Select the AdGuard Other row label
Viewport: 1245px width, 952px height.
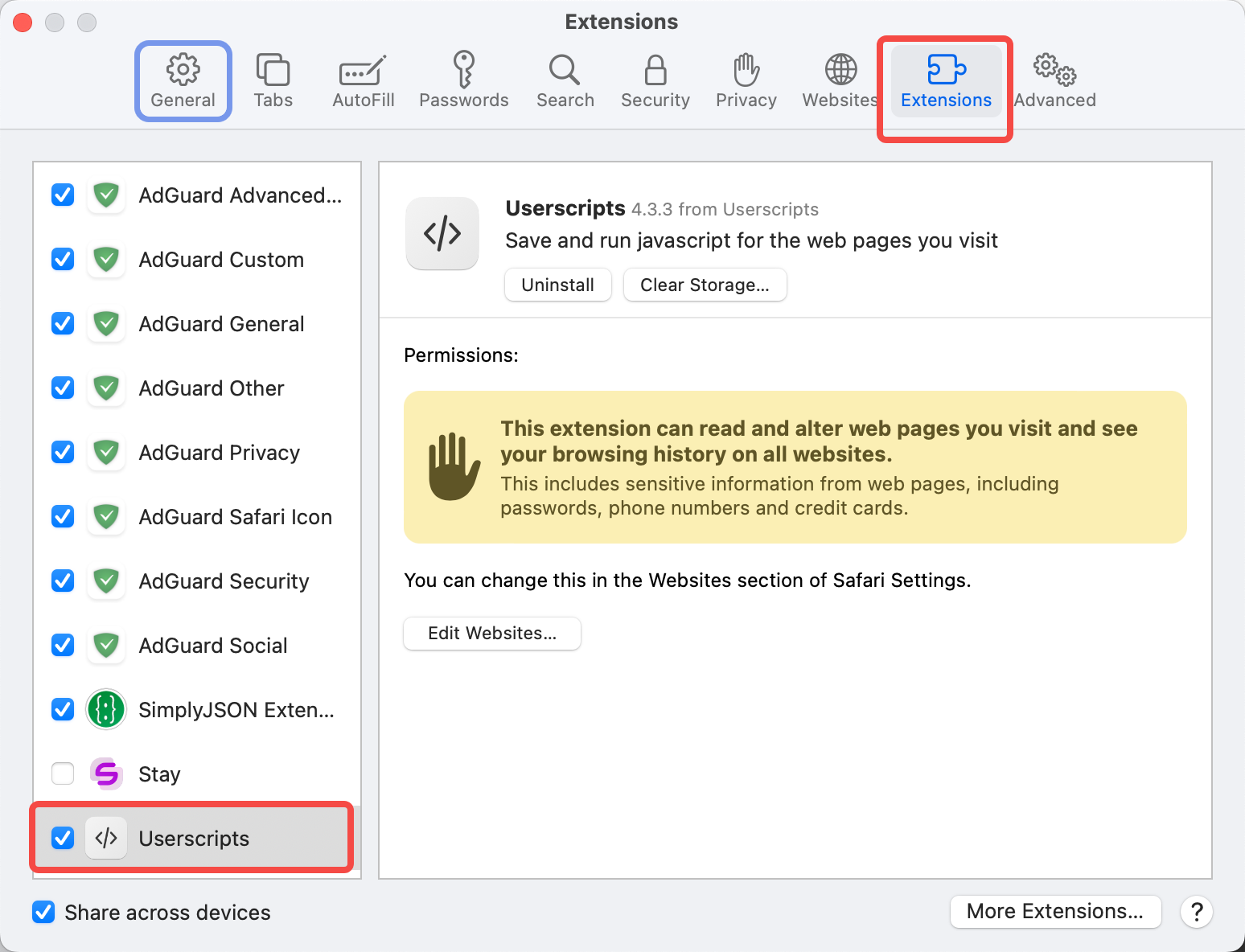click(212, 388)
